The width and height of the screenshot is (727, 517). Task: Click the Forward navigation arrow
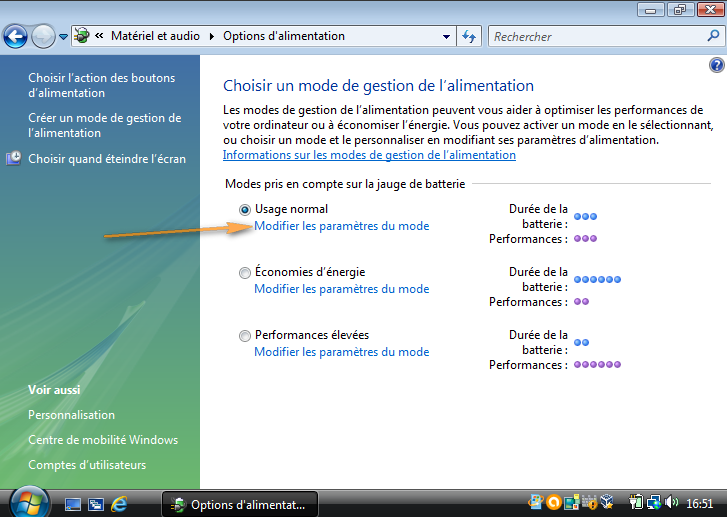[43, 36]
